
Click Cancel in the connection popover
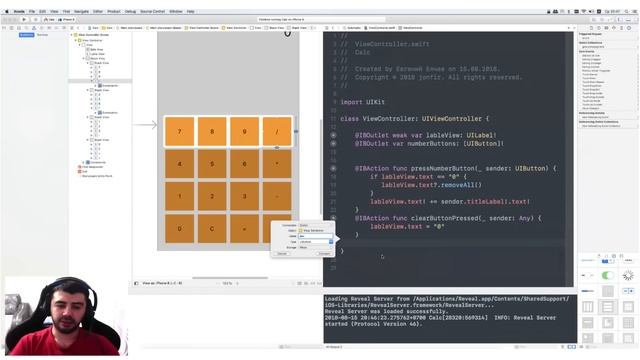[282, 253]
